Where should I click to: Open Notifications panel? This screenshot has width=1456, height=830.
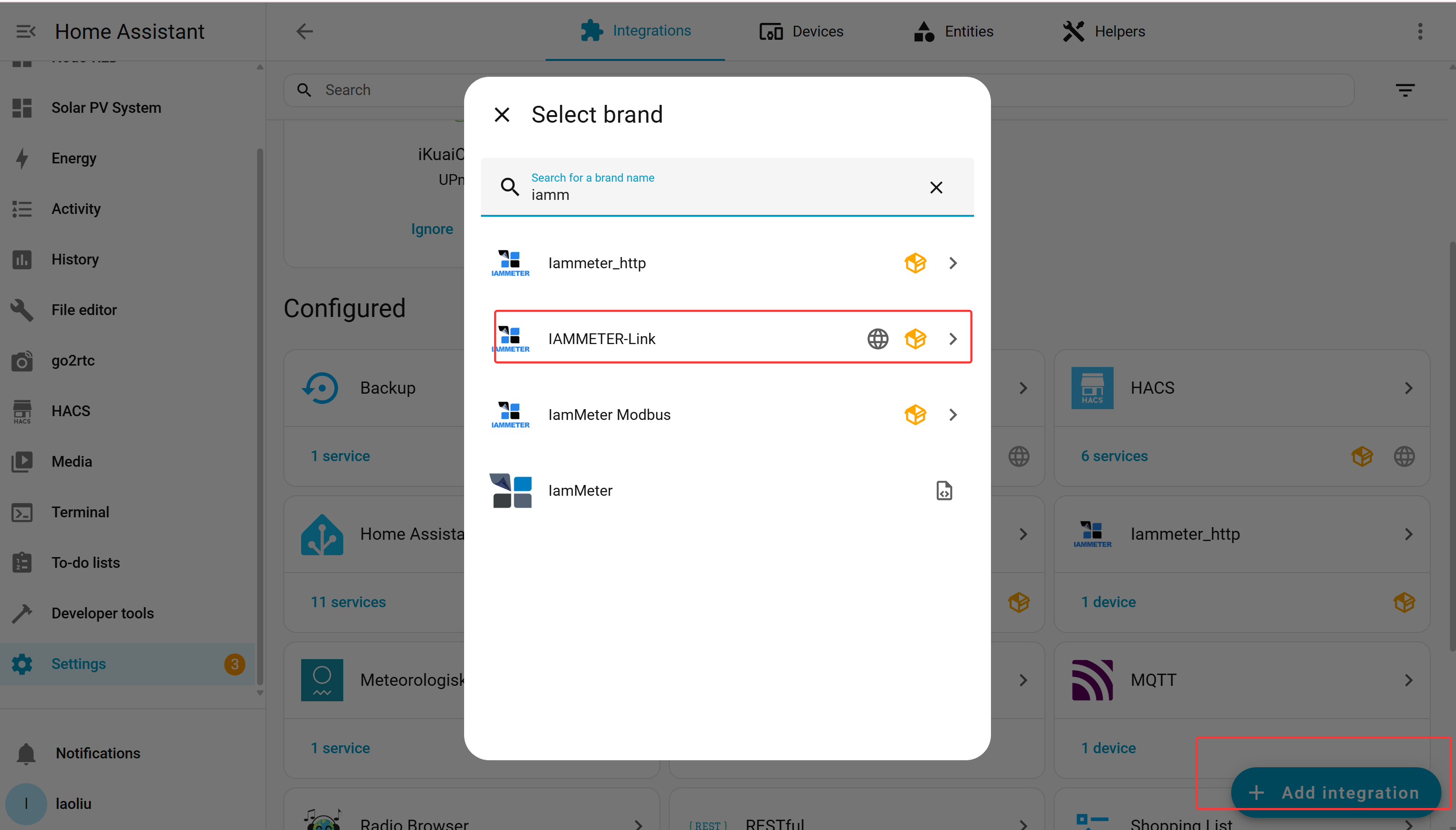click(127, 754)
